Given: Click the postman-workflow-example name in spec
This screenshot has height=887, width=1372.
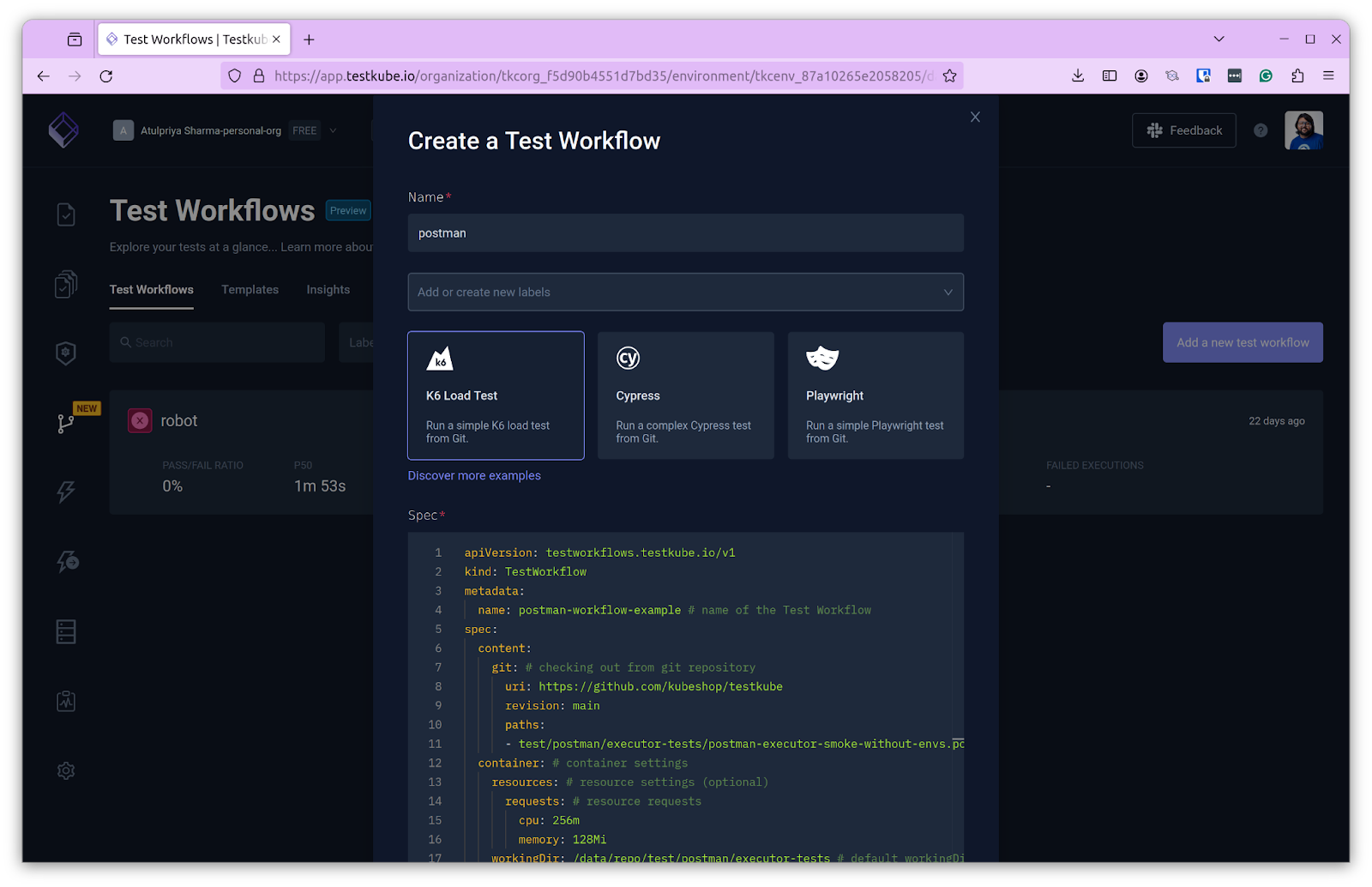Looking at the screenshot, I should click(x=599, y=610).
